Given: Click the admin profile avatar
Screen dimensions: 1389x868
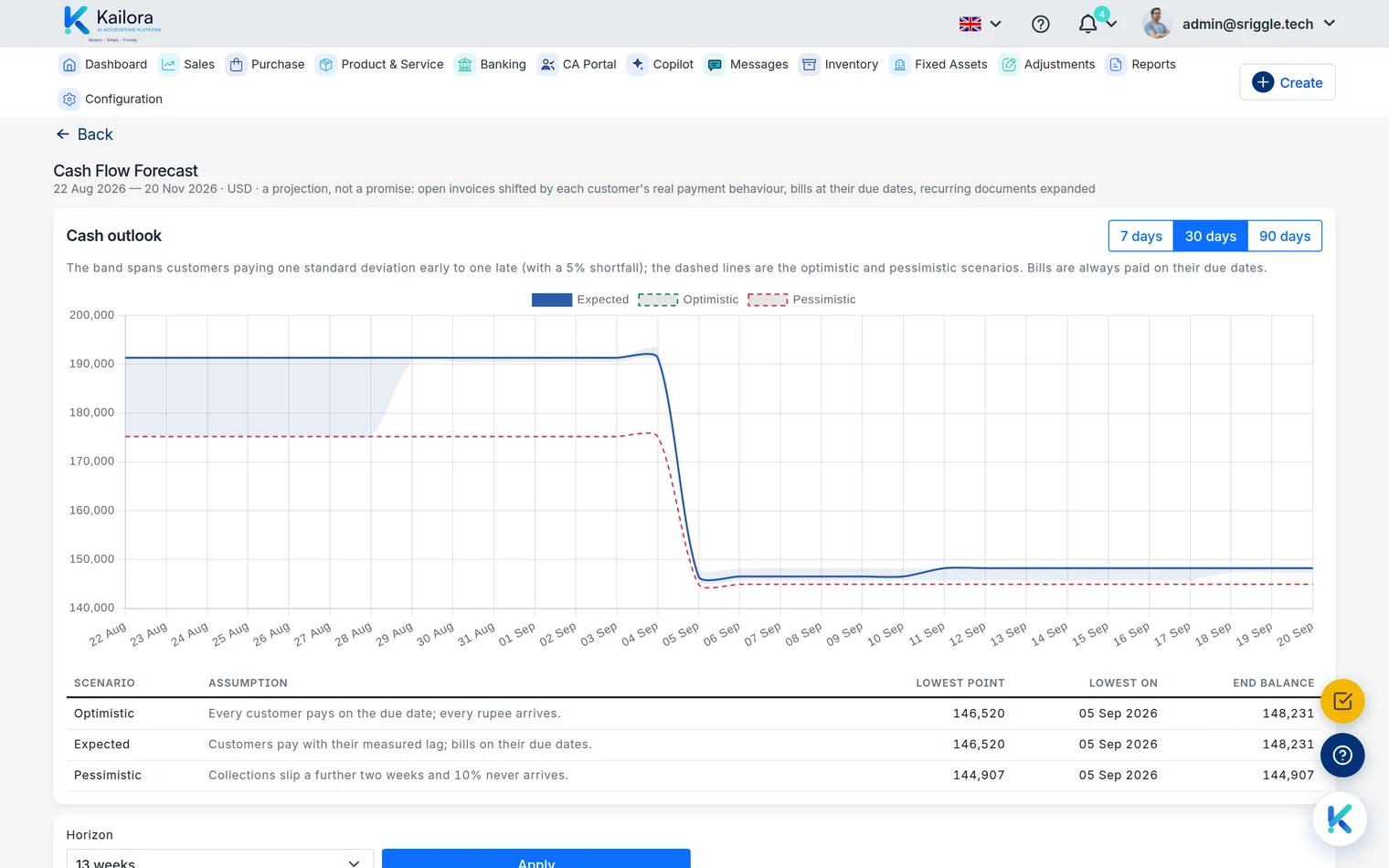Looking at the screenshot, I should [x=1157, y=24].
